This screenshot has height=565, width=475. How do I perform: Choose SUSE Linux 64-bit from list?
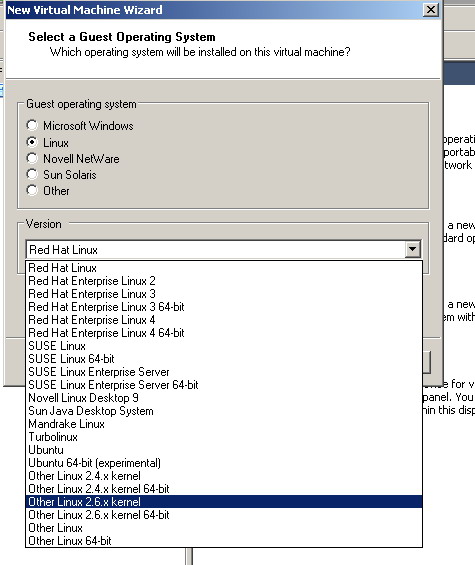click(224, 359)
